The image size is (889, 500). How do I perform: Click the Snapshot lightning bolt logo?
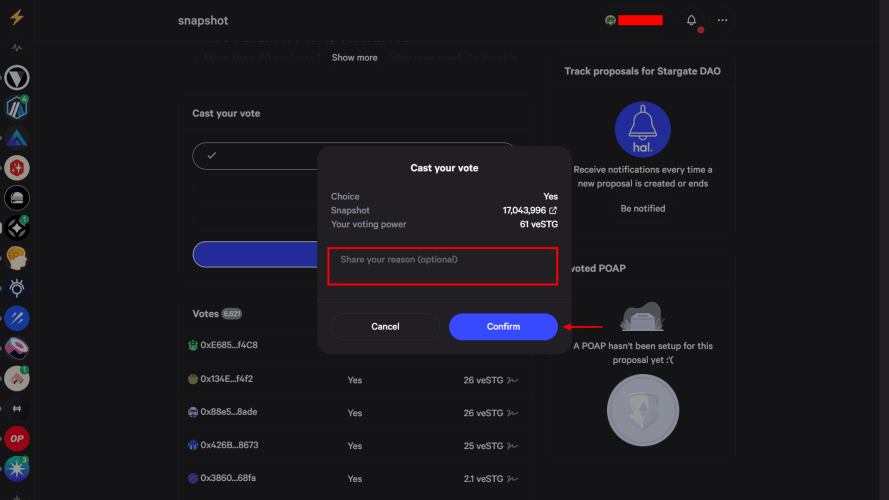17,17
